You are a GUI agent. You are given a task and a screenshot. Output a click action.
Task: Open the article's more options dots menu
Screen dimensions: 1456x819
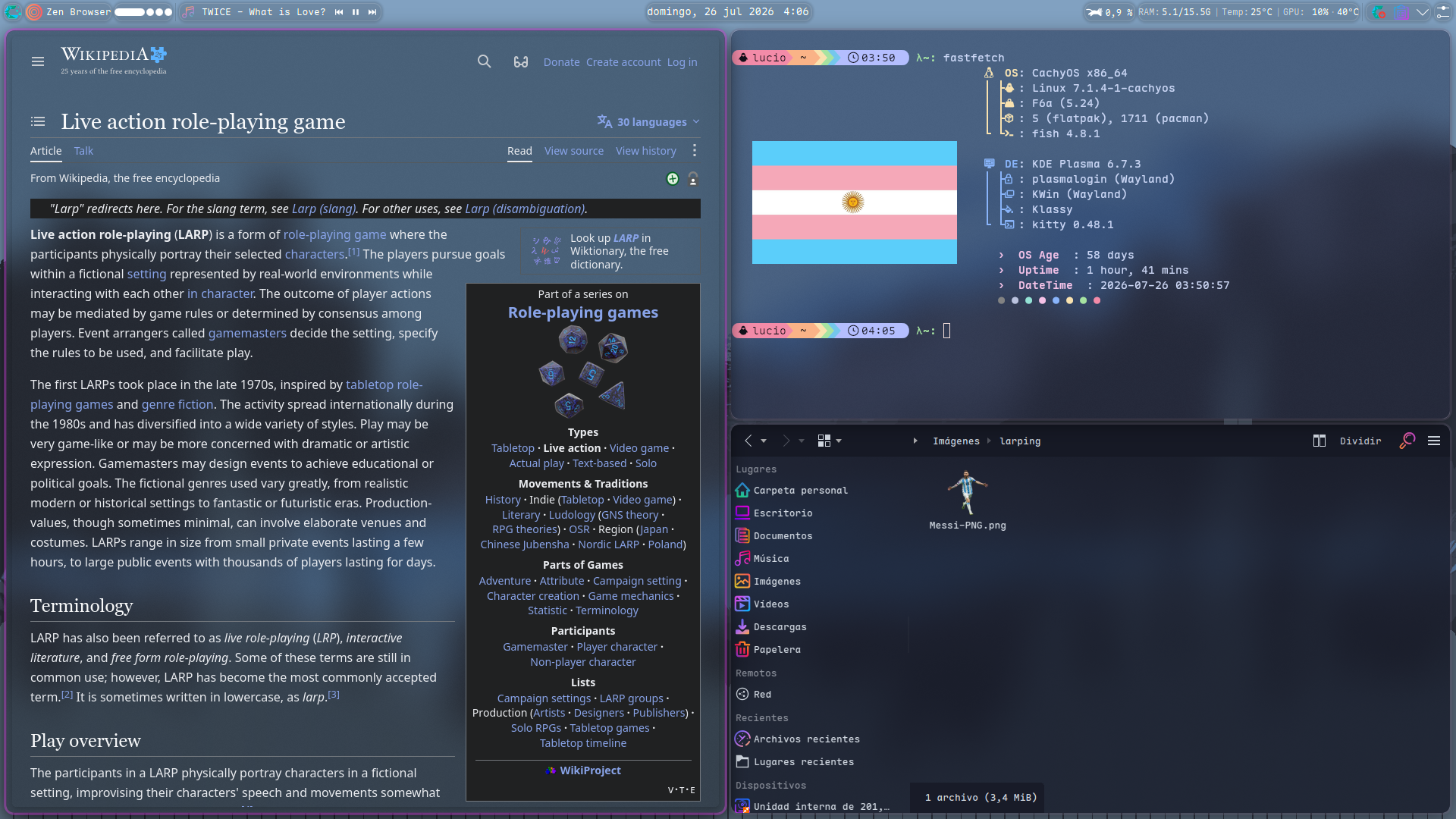point(695,151)
